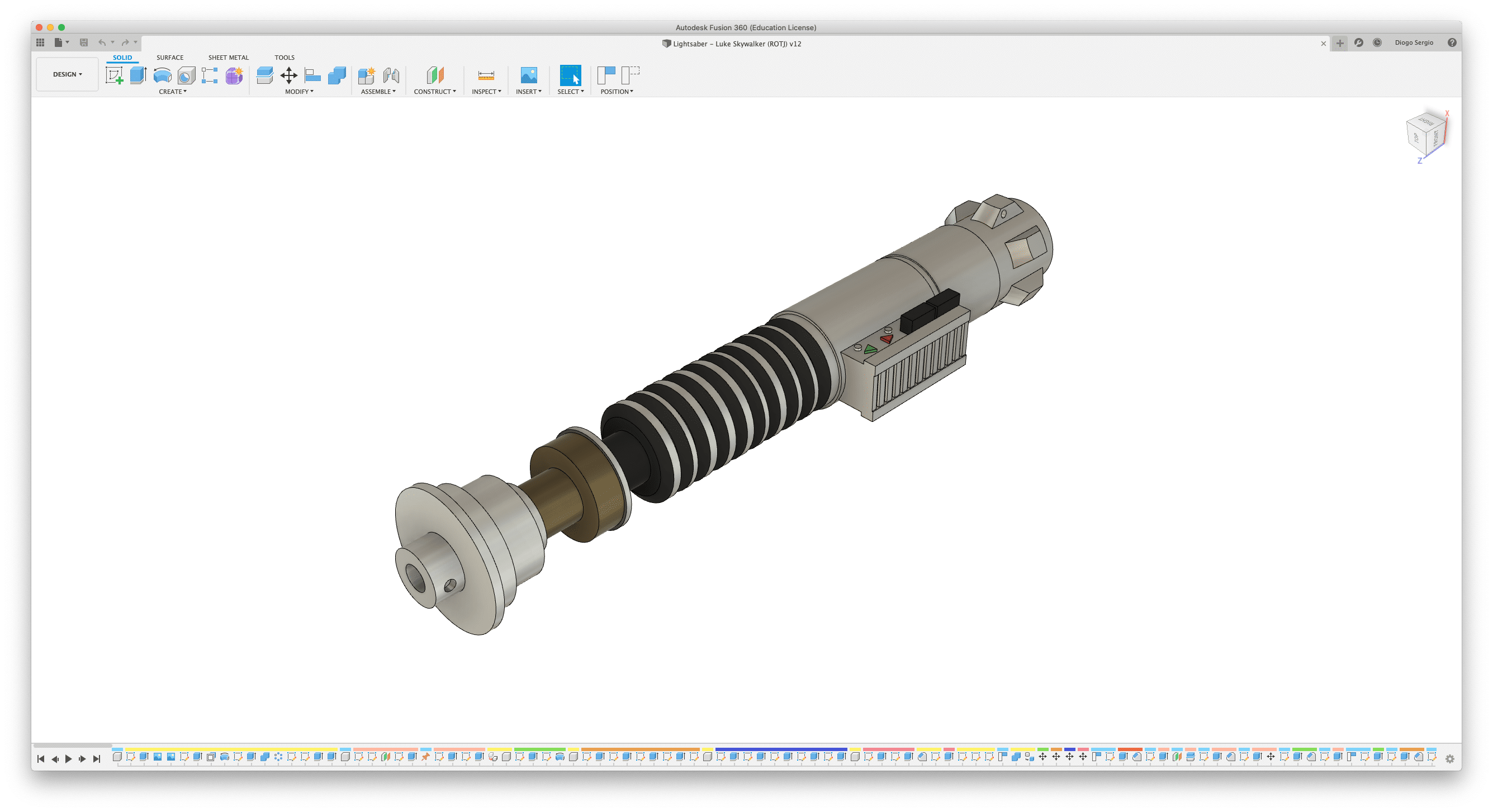Click the Save floppy disk icon
This screenshot has width=1493, height=812.
click(83, 42)
